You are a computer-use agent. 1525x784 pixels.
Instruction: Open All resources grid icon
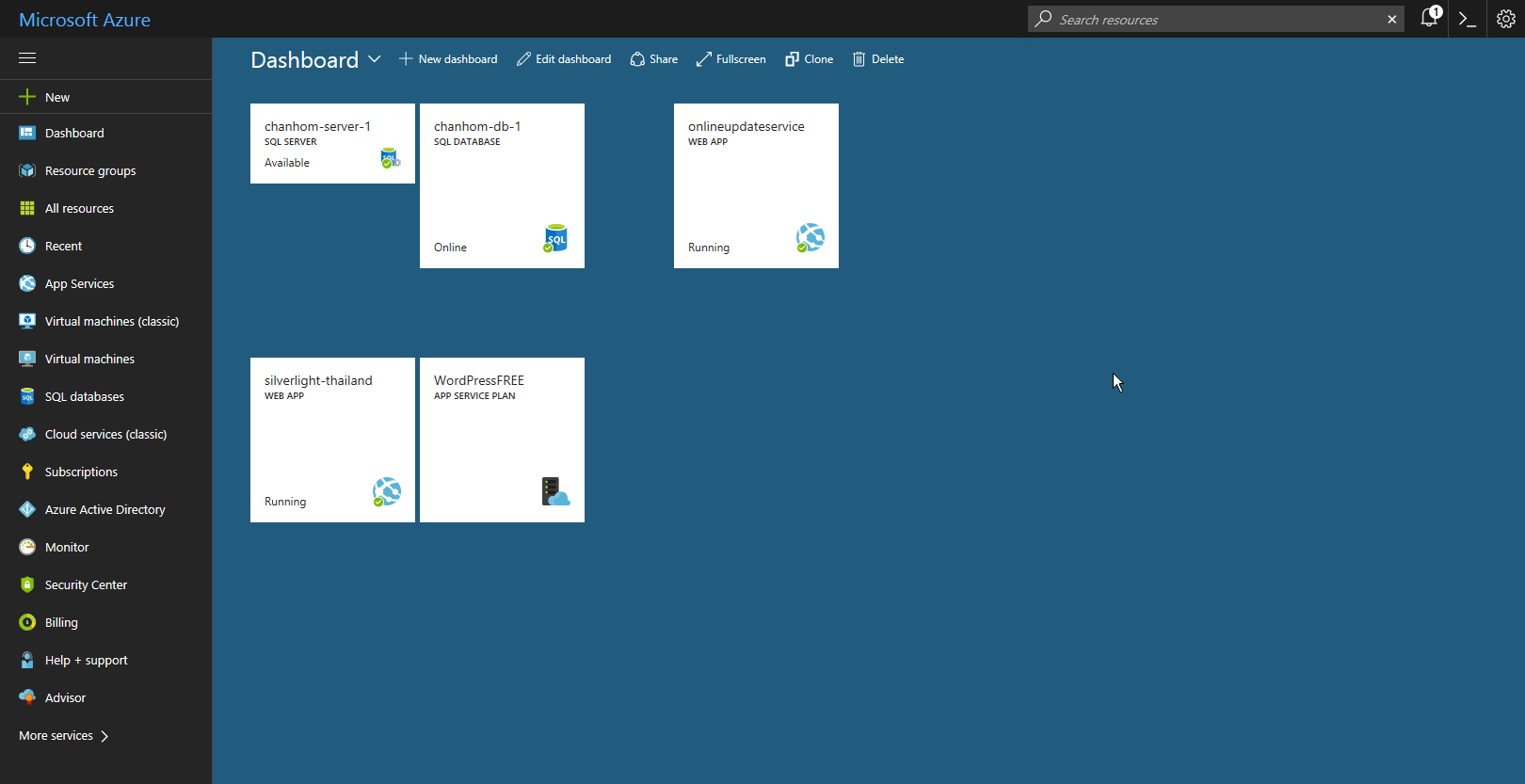pyautogui.click(x=27, y=208)
